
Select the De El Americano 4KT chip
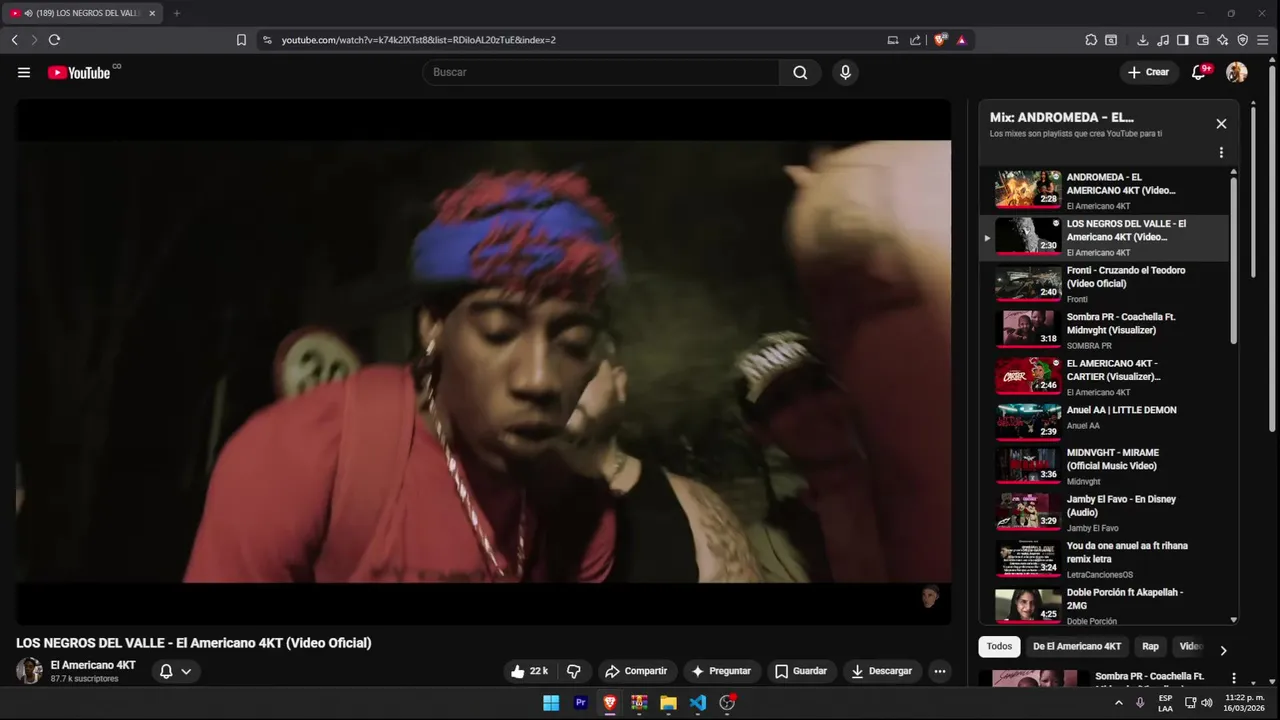tap(1077, 646)
